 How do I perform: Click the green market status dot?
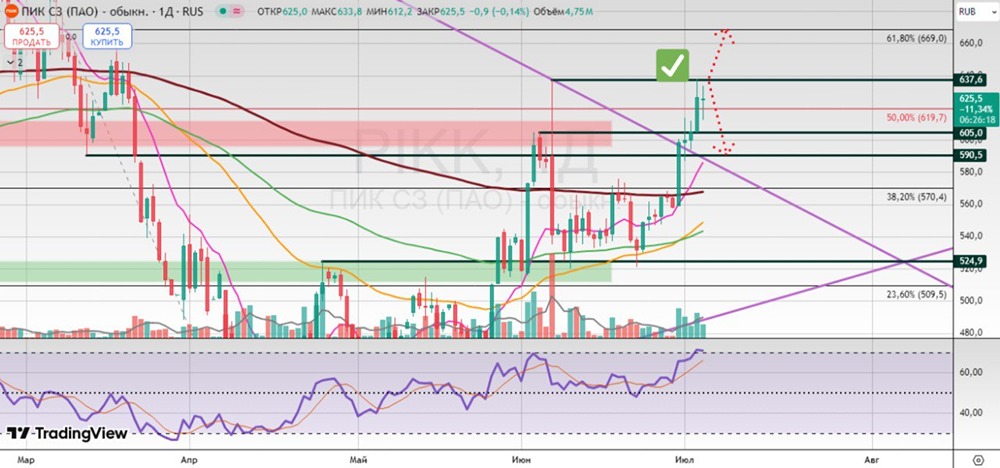coord(221,11)
